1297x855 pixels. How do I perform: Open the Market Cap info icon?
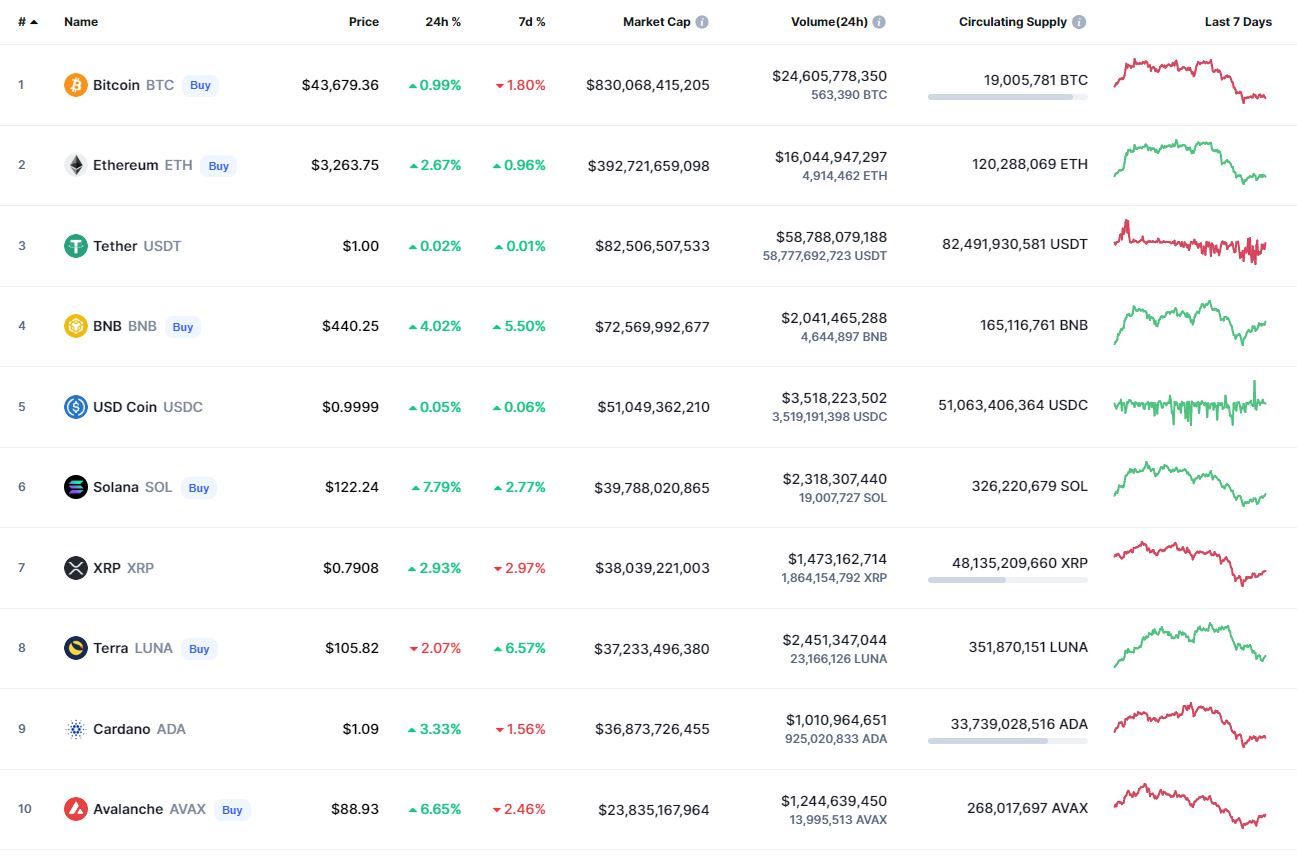702,22
